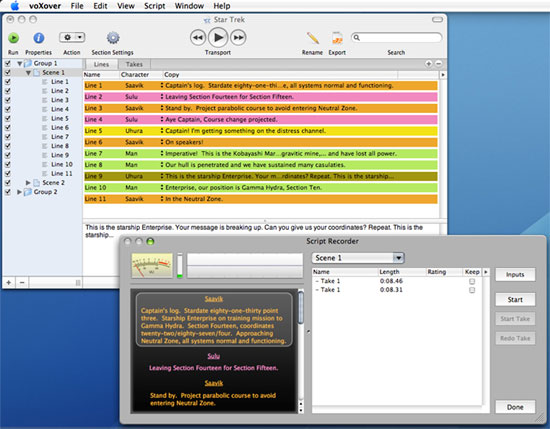Viewport: 550px width, 429px height.
Task: Switch to the Takes tab
Action: (134, 64)
